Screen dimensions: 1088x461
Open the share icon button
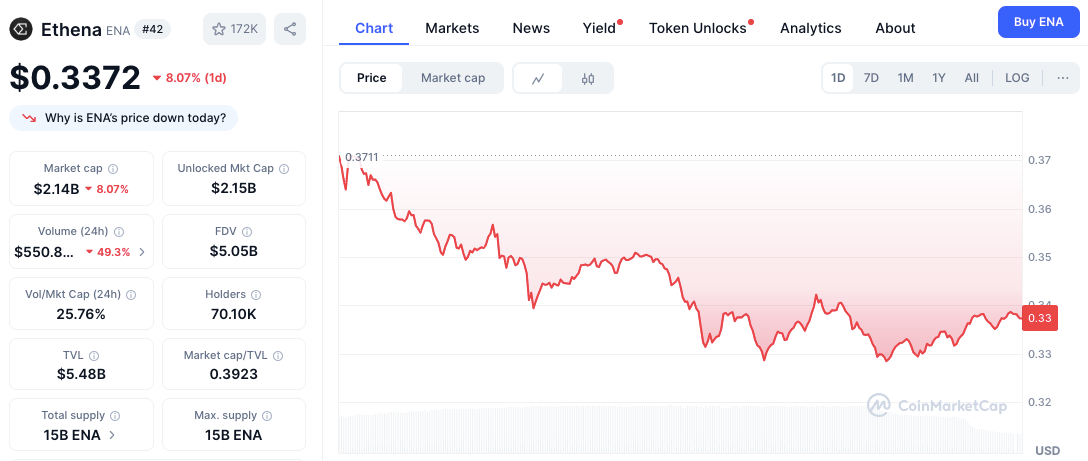pos(290,29)
